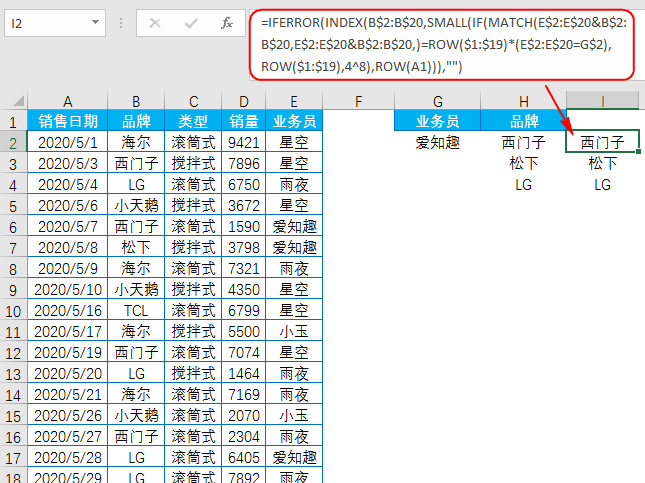Viewport: 645px width, 483px height.
Task: Click header cell 销量
Action: [x=244, y=121]
